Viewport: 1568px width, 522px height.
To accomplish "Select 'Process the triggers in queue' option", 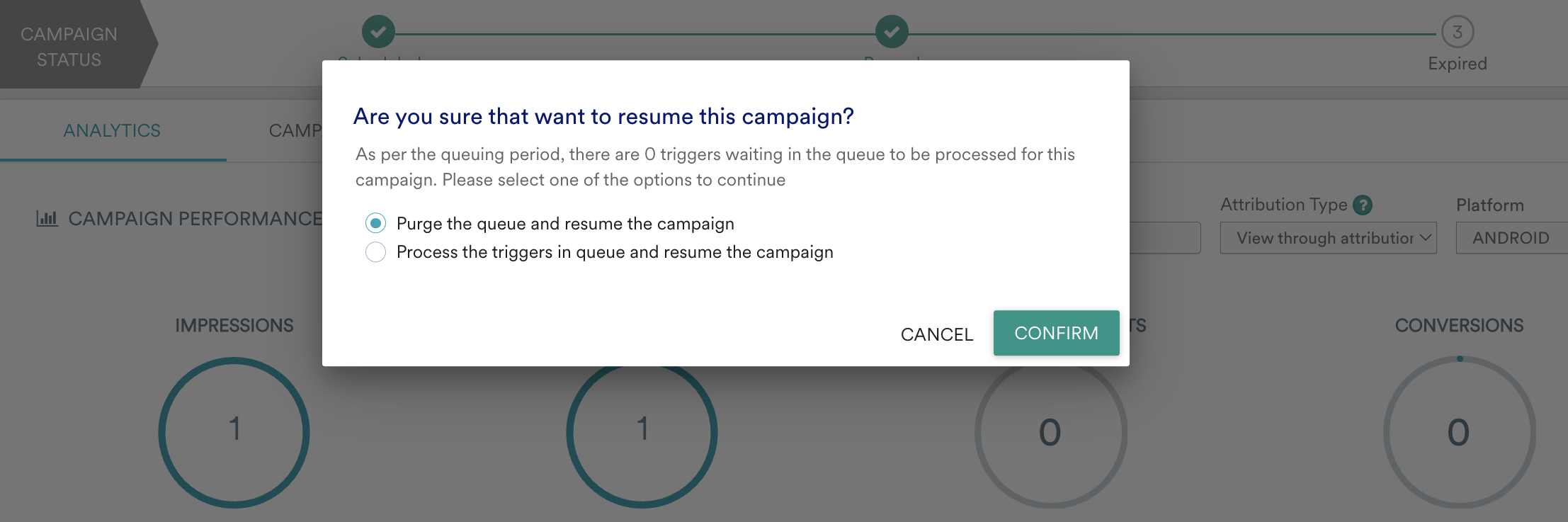I will tap(376, 251).
